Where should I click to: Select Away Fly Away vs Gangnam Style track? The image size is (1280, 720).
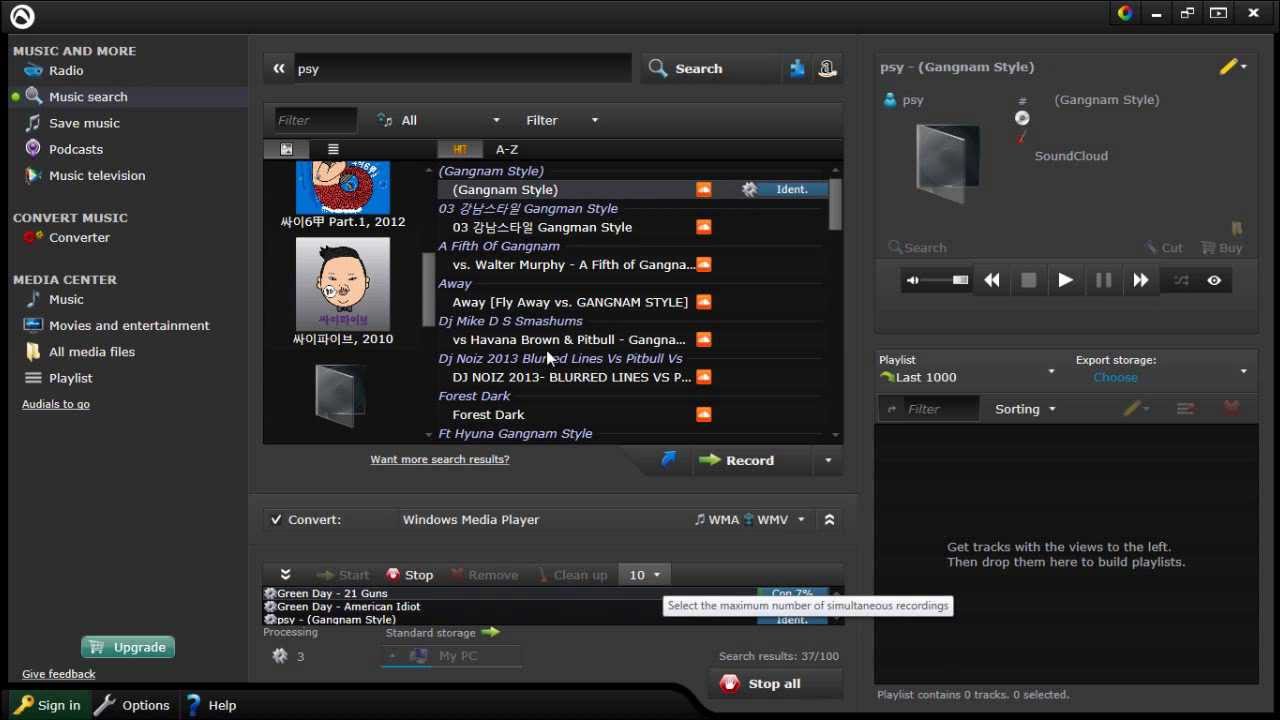click(570, 302)
